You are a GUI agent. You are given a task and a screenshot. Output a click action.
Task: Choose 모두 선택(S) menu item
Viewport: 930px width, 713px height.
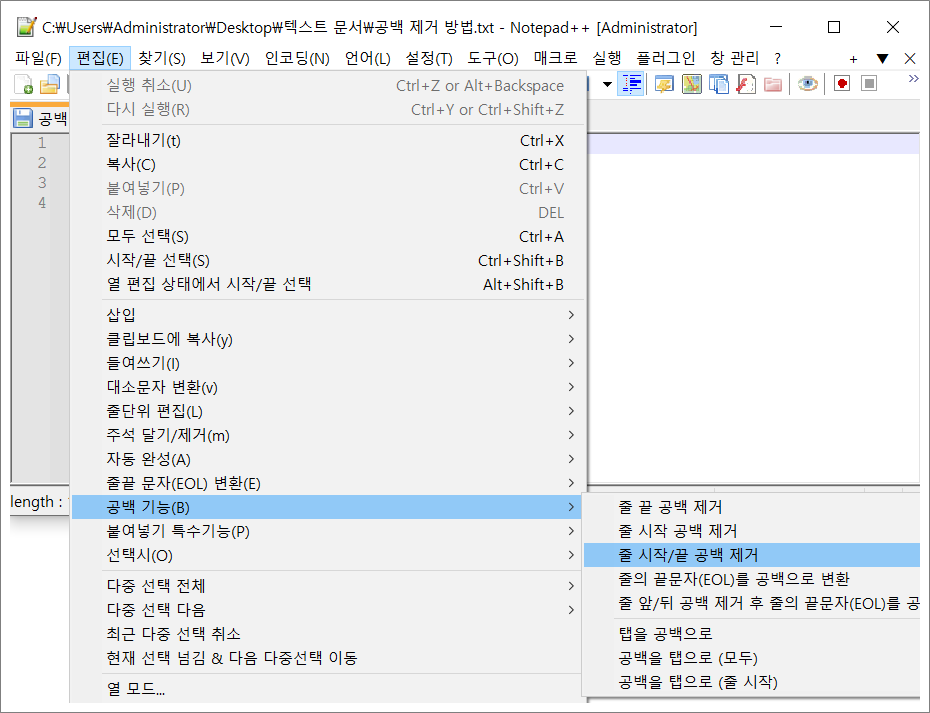[x=328, y=237]
